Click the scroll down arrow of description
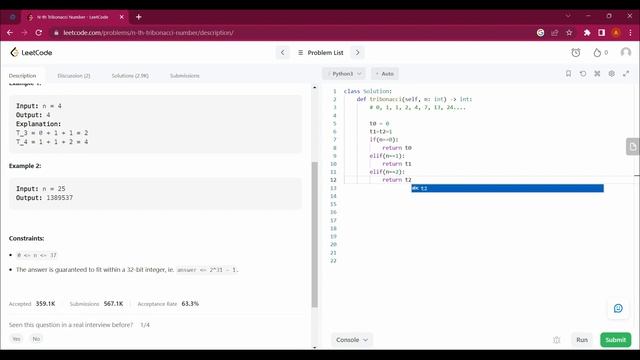Viewport: 640px width, 360px height. tap(314, 347)
